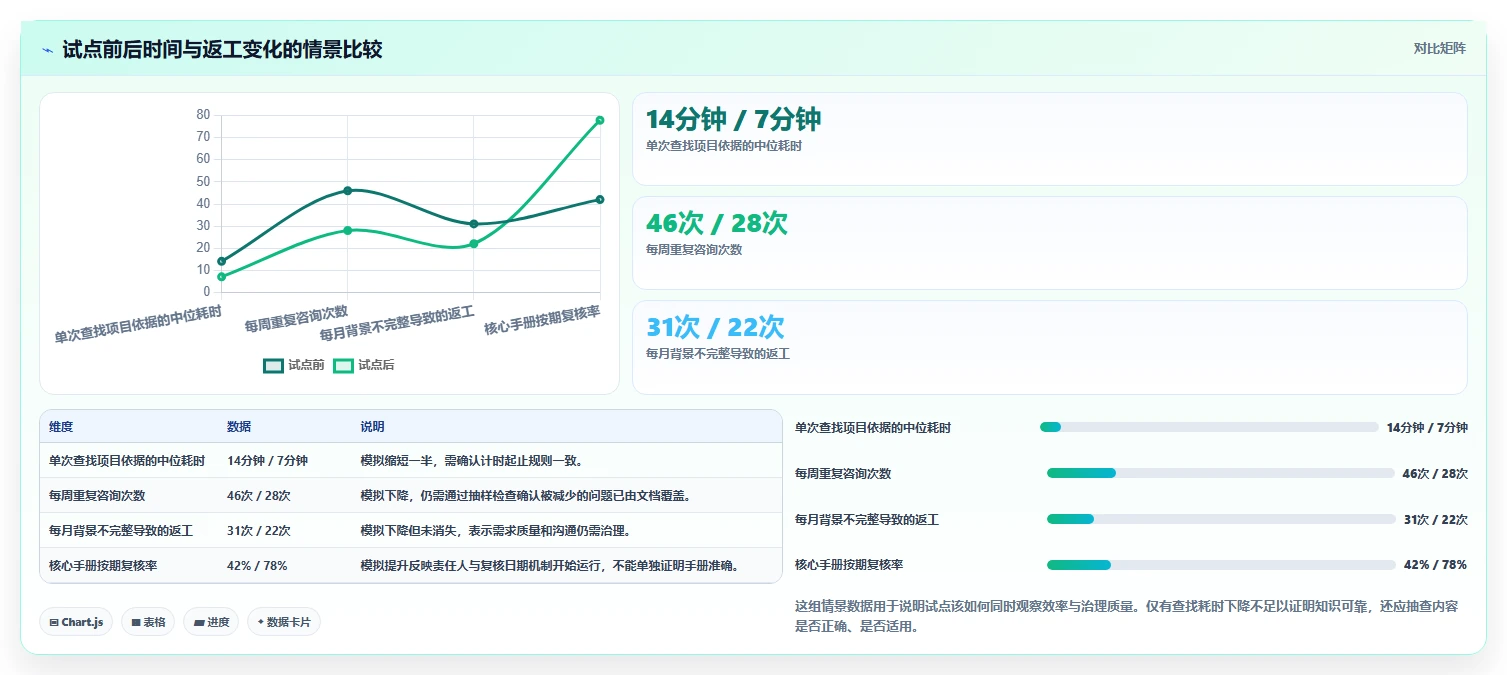
Task: Click the 试点后 data point at 78
Action: click(600, 120)
